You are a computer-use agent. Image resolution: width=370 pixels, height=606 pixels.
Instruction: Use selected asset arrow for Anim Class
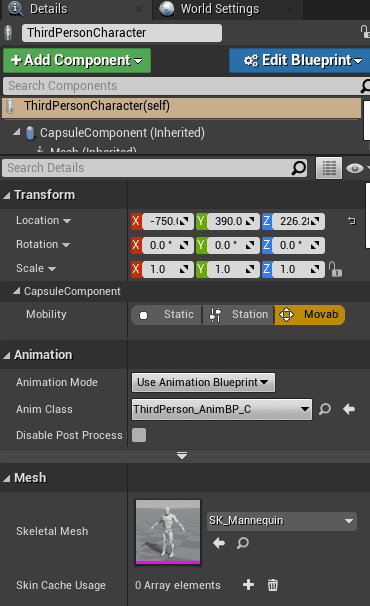(x=349, y=409)
